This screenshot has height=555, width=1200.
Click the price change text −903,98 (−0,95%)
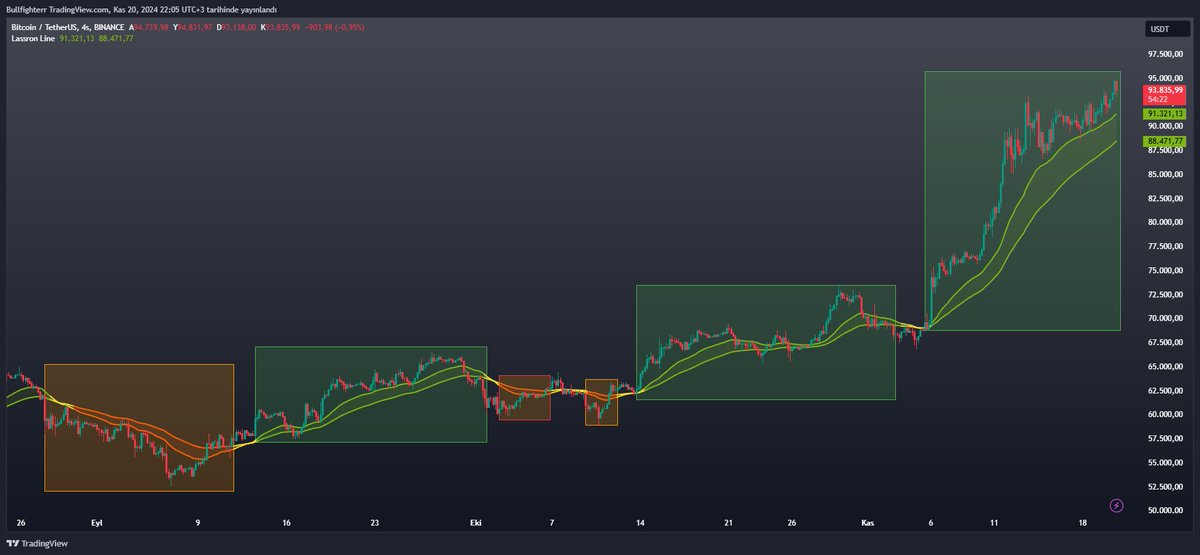pyautogui.click(x=336, y=28)
